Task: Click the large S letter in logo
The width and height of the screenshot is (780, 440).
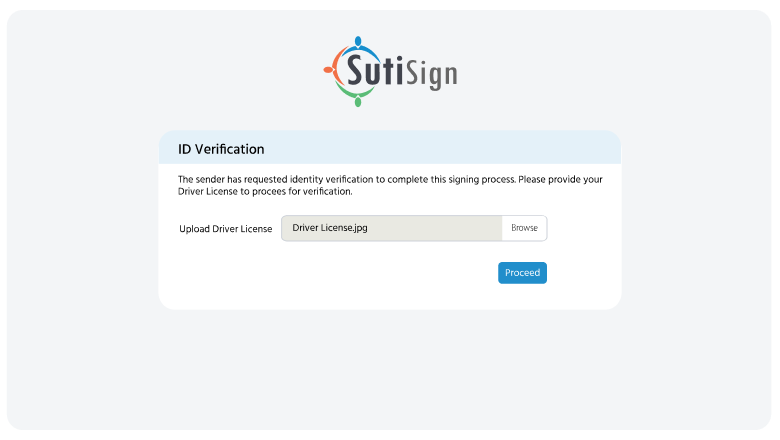Action: coord(359,70)
